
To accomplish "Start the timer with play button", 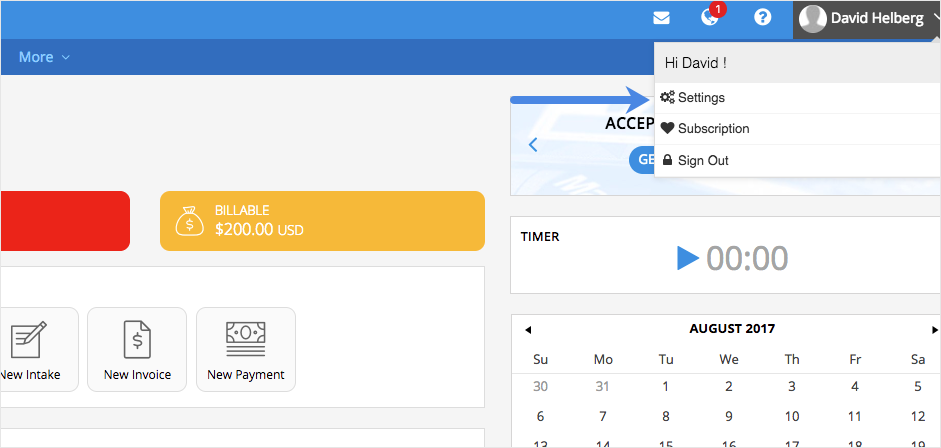I will 687,258.
